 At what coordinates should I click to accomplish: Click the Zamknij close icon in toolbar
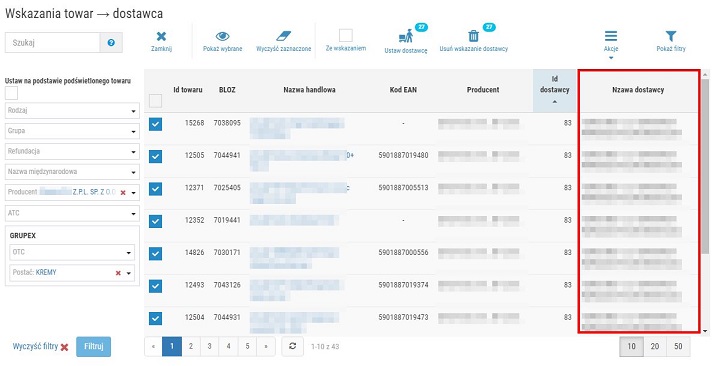(x=161, y=37)
